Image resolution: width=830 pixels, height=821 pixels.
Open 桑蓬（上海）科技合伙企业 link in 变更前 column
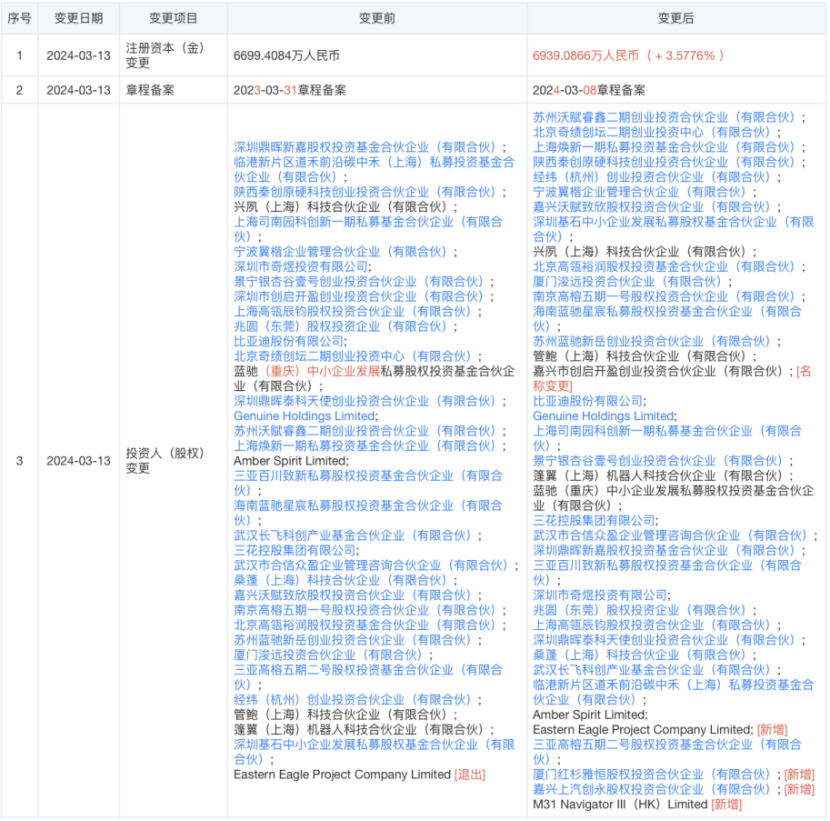point(340,580)
